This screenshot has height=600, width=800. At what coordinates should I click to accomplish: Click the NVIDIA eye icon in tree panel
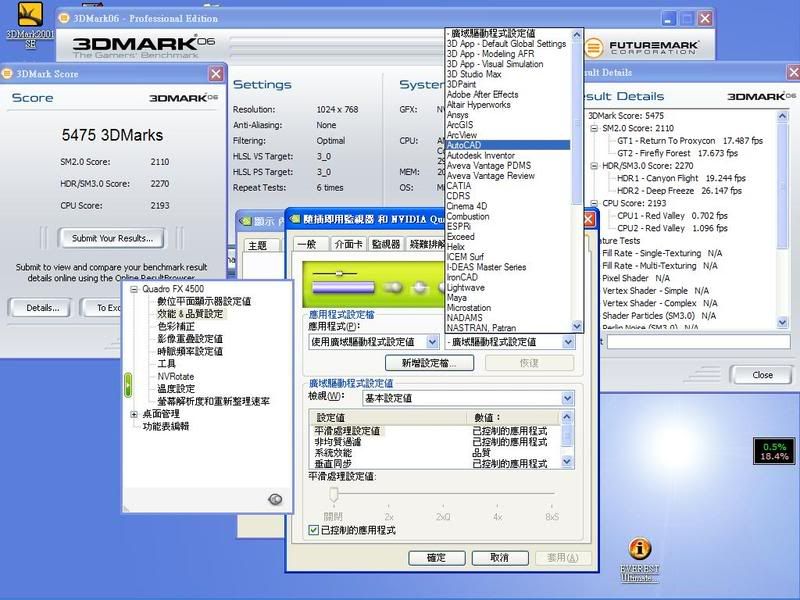[275, 499]
